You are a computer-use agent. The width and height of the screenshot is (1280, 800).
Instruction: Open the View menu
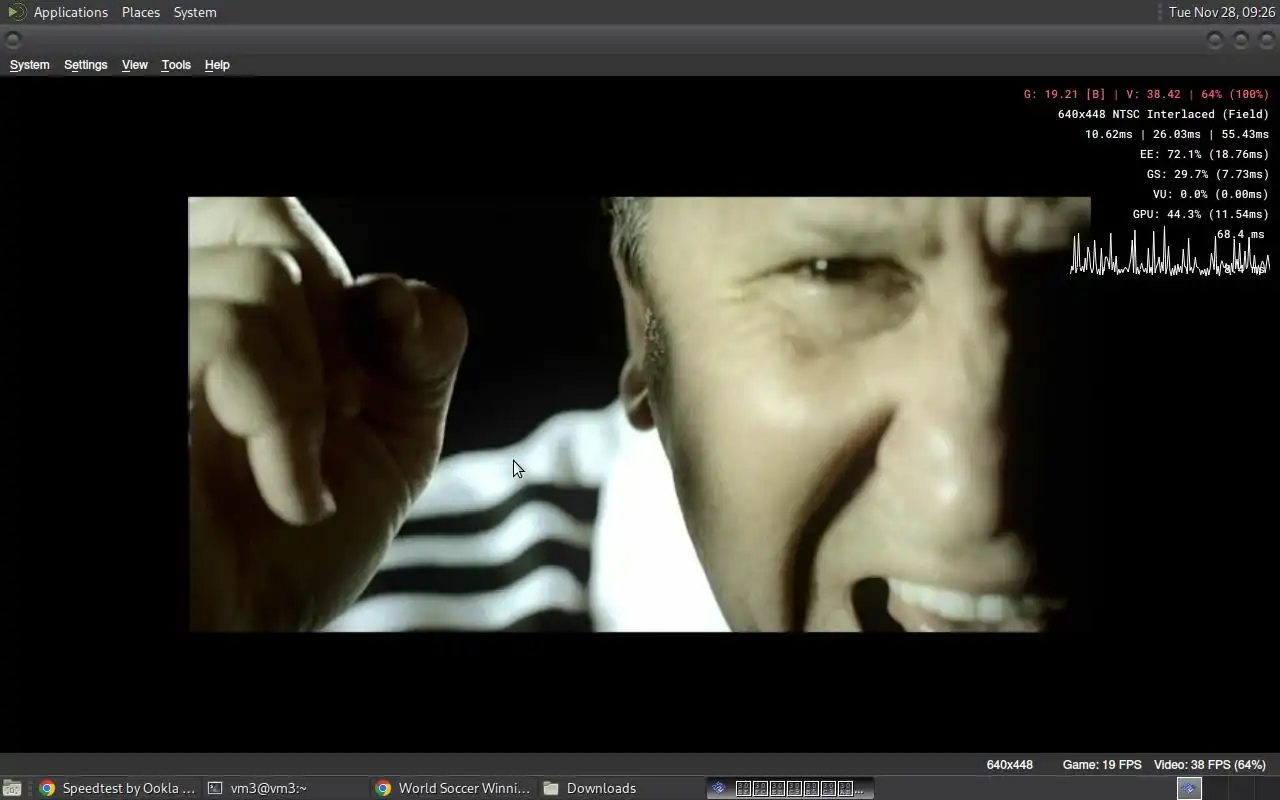point(134,65)
